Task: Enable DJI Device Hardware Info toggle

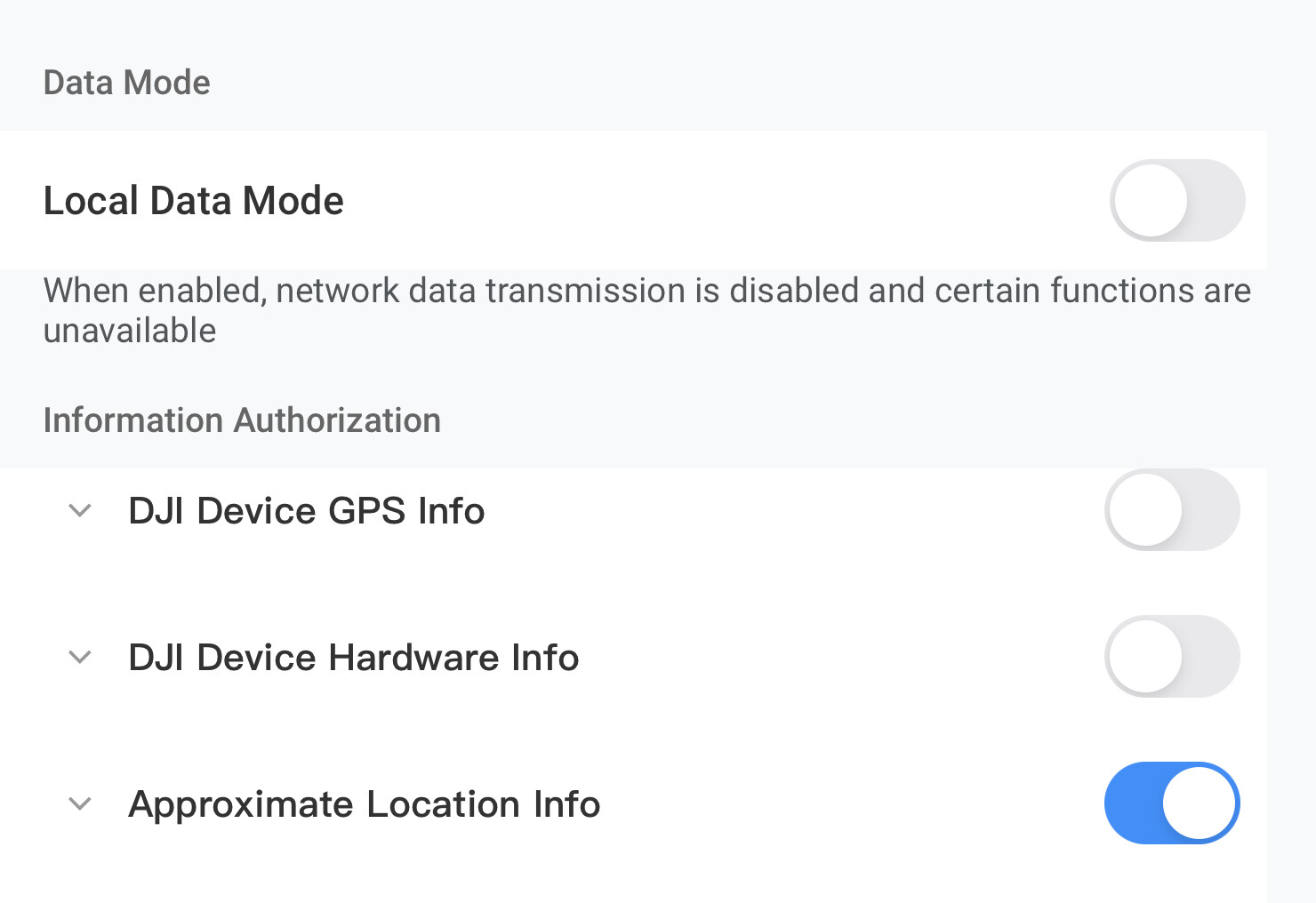Action: [1172, 657]
